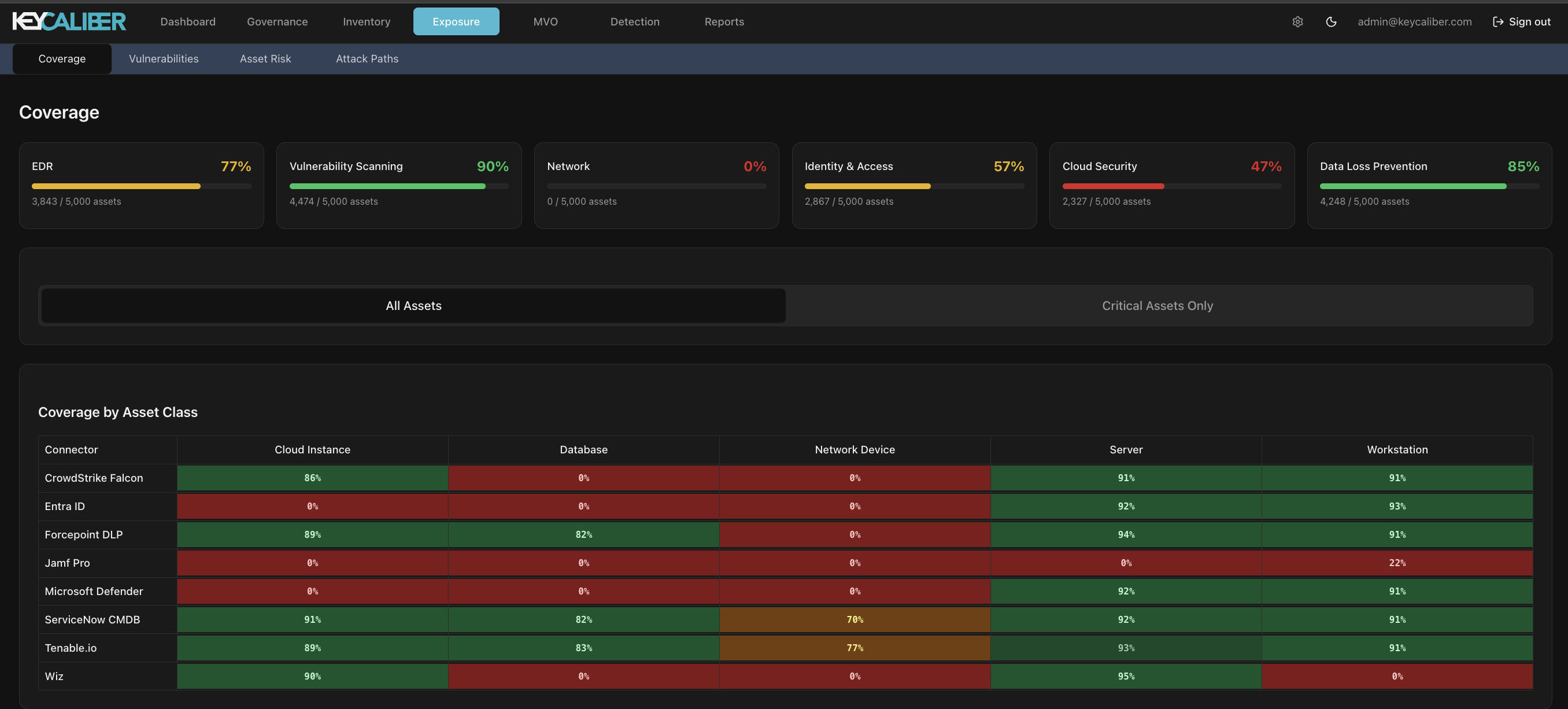Select the ServiceNow CMDB connector row label

(x=92, y=619)
